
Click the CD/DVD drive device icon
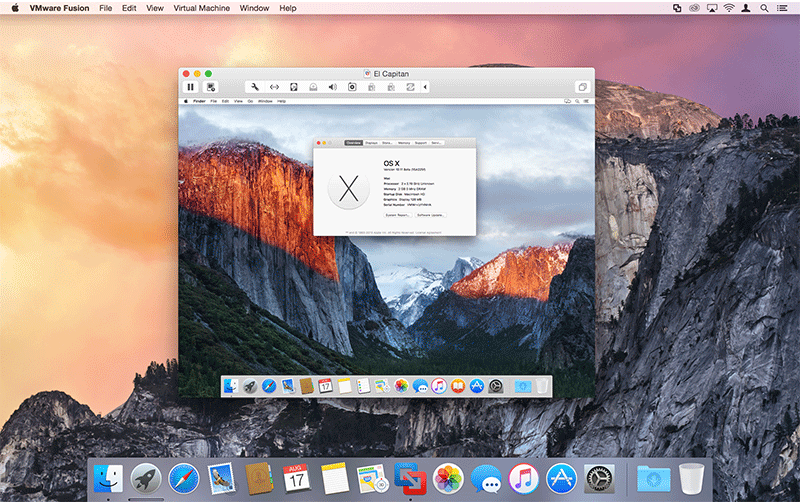(x=313, y=87)
